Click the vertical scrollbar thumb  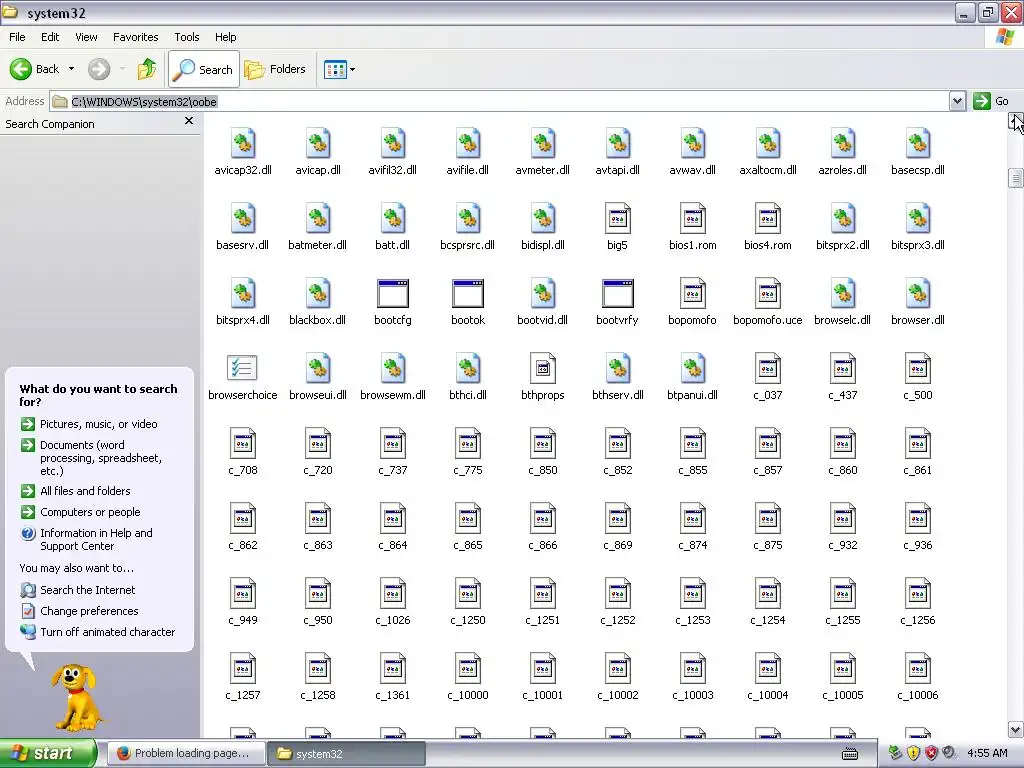[x=1016, y=178]
